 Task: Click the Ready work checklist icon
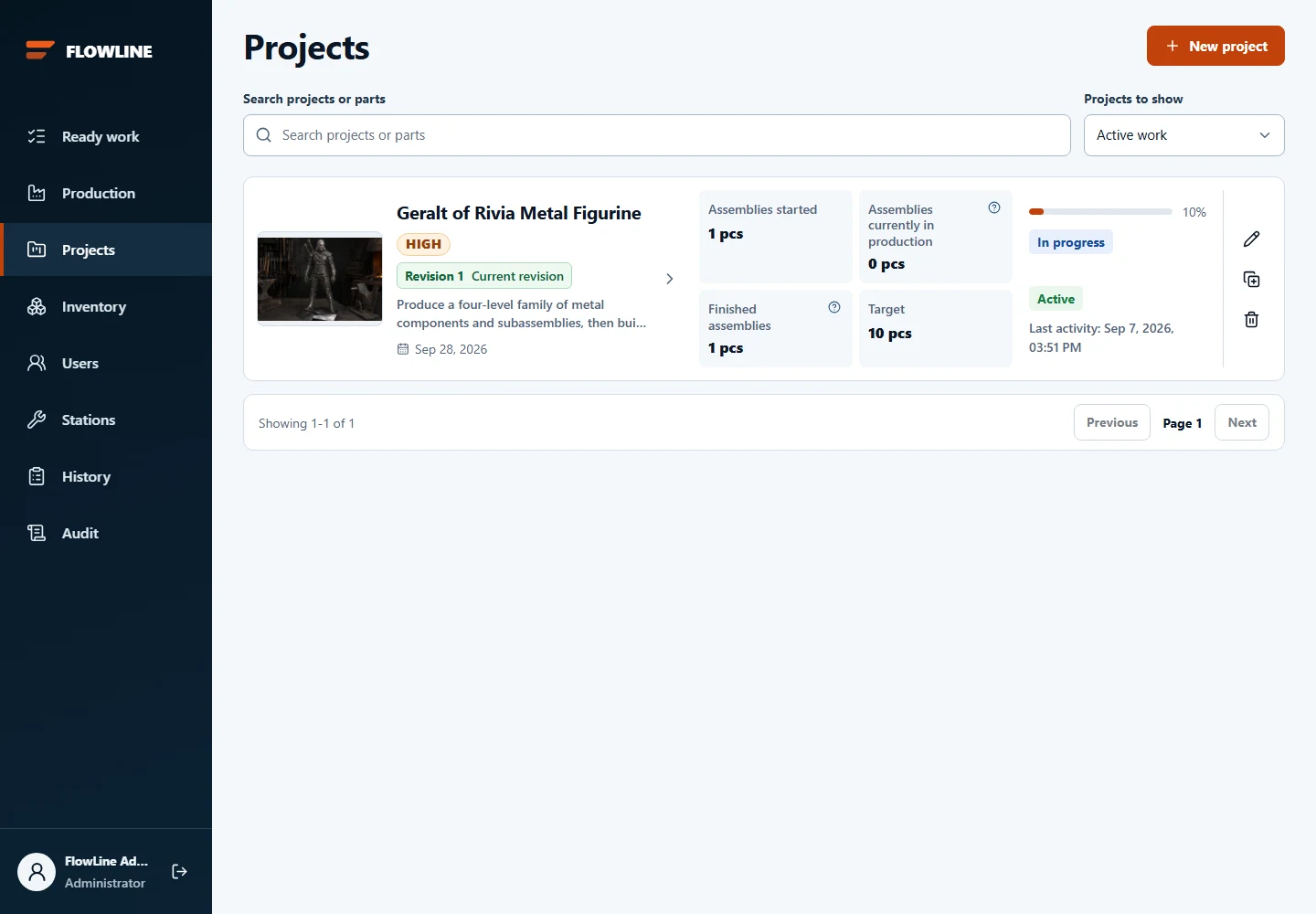point(37,136)
